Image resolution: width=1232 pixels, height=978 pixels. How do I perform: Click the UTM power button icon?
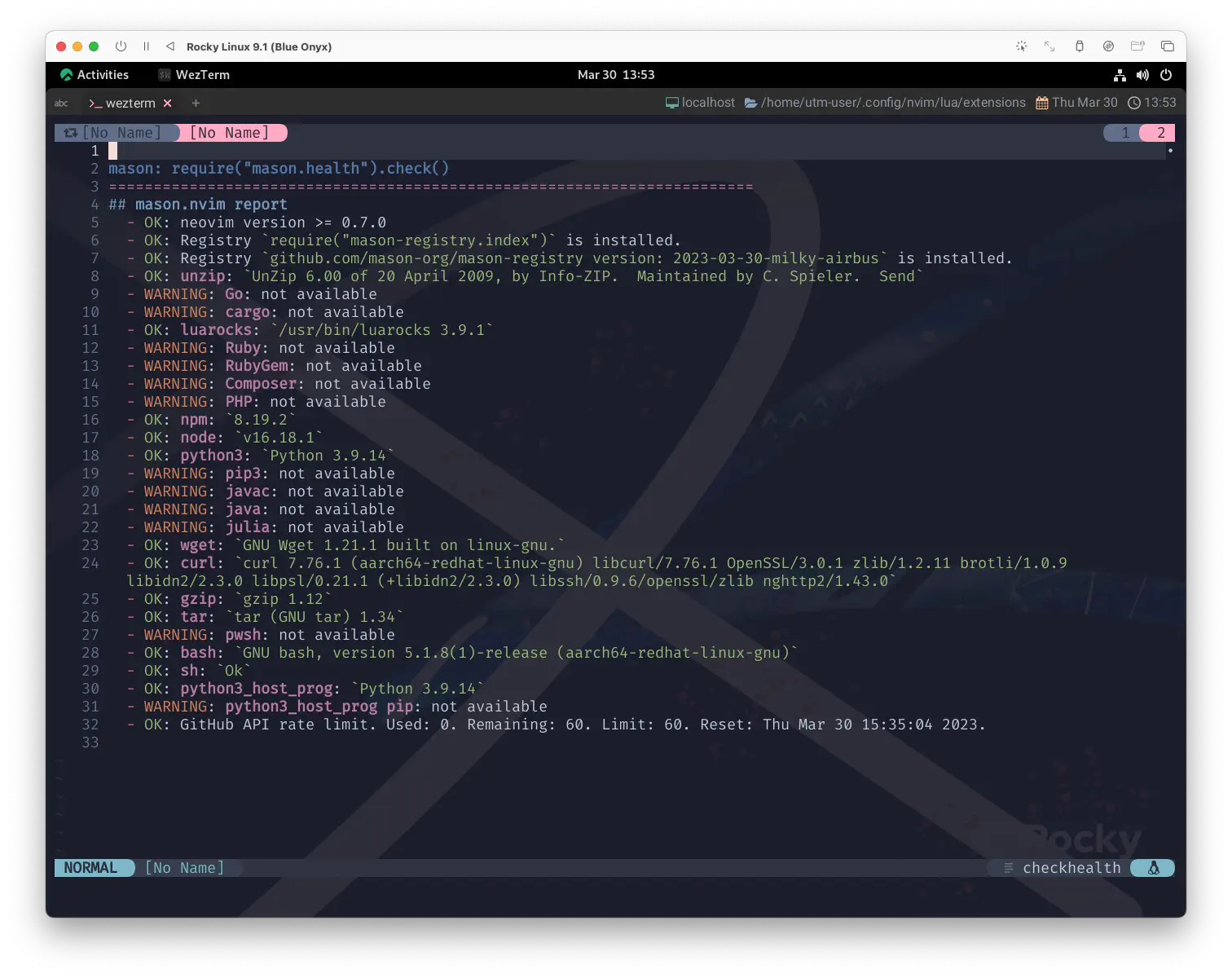coord(121,46)
